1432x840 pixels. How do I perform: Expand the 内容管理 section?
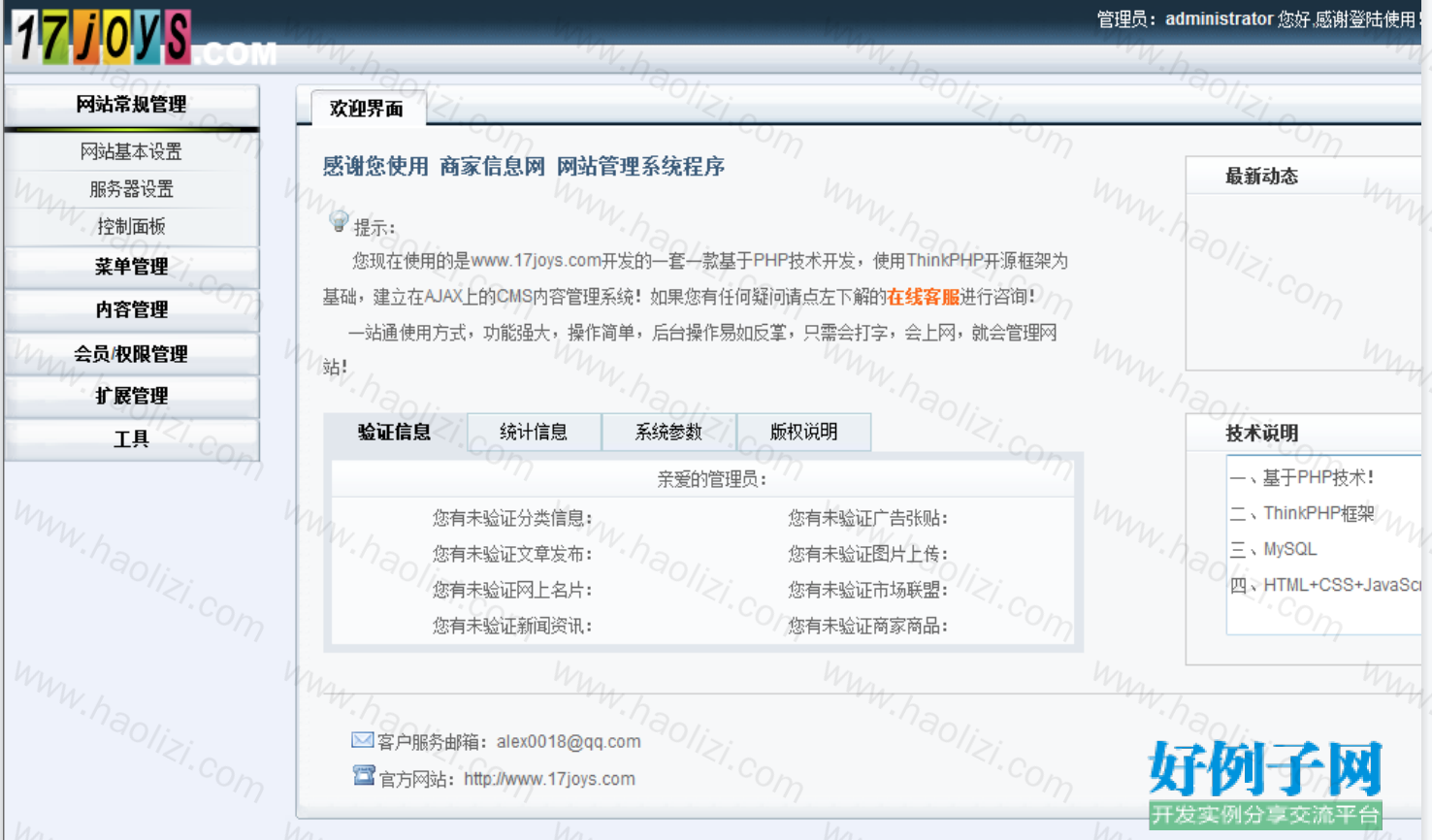pyautogui.click(x=132, y=310)
